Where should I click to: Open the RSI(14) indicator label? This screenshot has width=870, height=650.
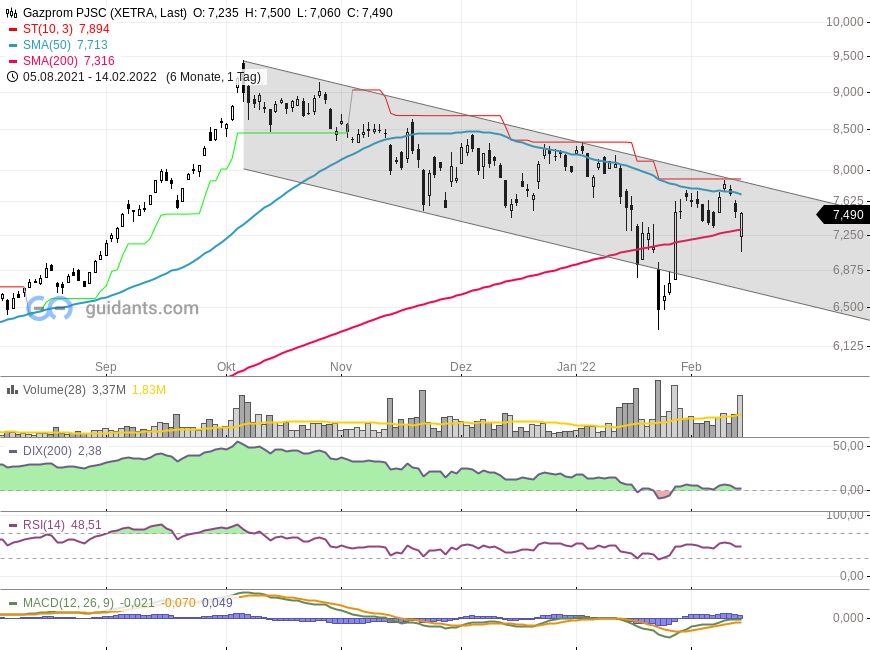(44, 525)
